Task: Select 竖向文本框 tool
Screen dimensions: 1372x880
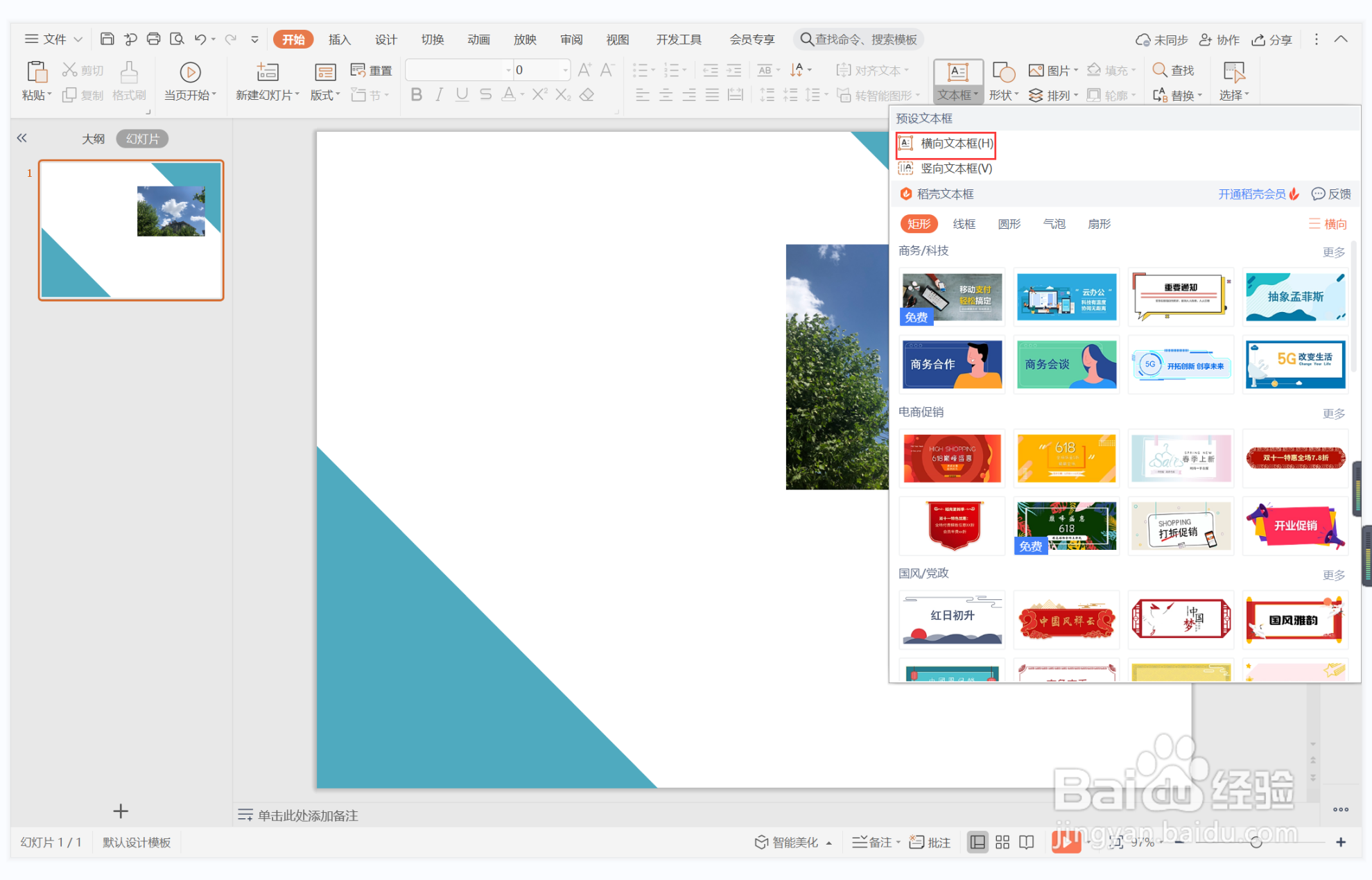Action: coord(956,168)
